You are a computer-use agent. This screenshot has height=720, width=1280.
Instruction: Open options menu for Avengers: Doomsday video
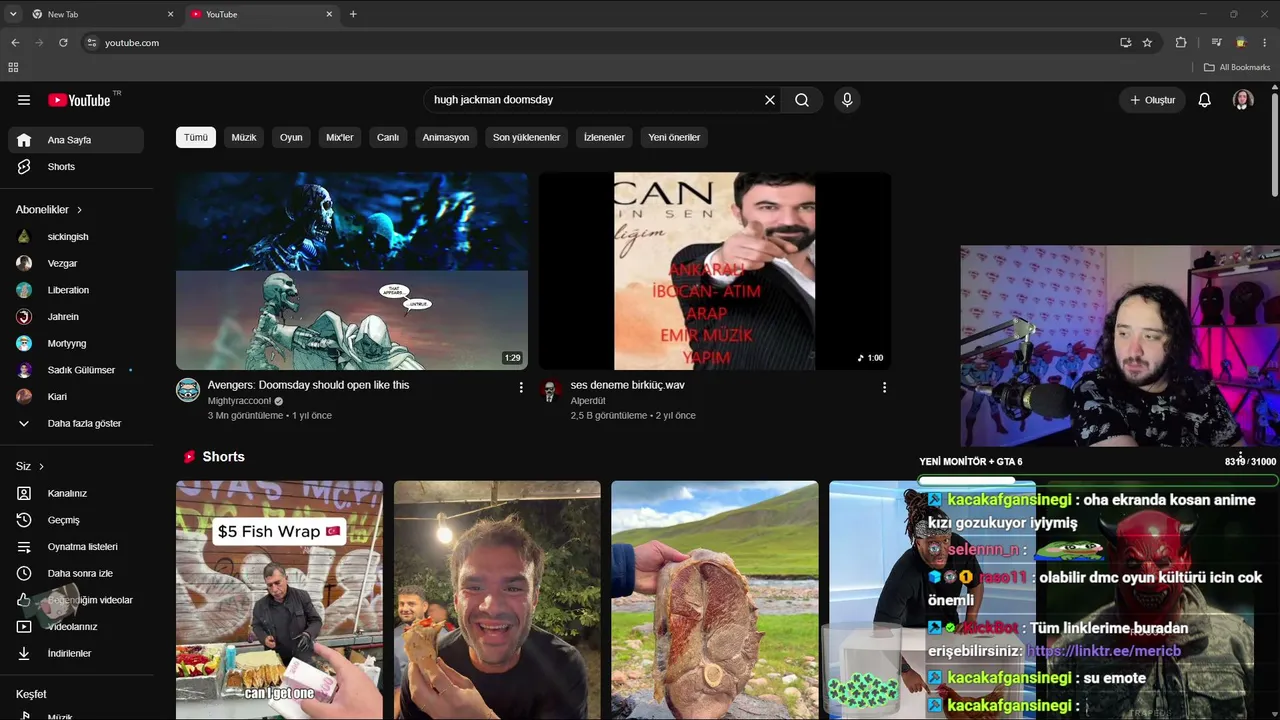point(521,387)
